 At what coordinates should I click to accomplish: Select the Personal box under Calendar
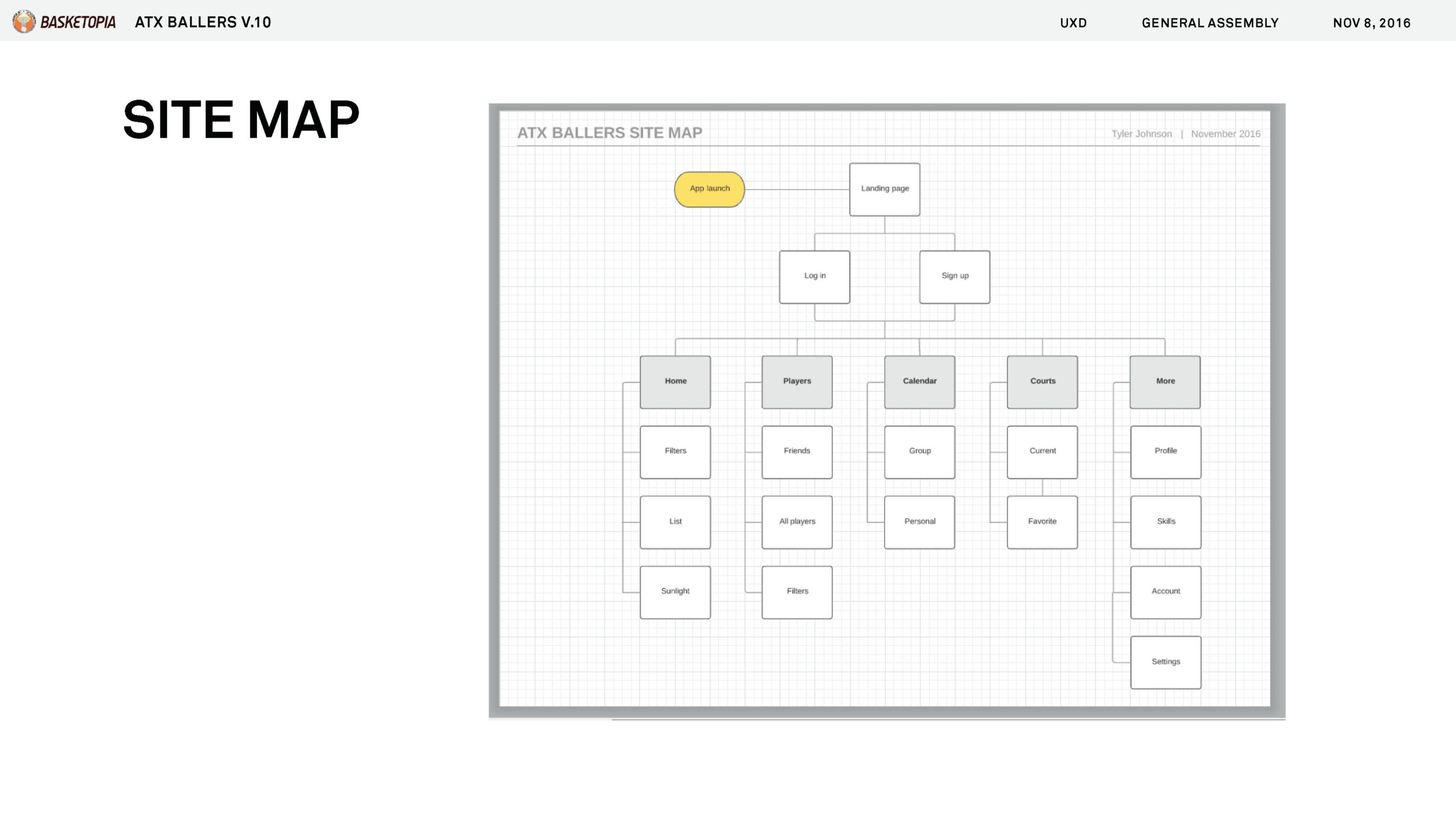(x=919, y=522)
